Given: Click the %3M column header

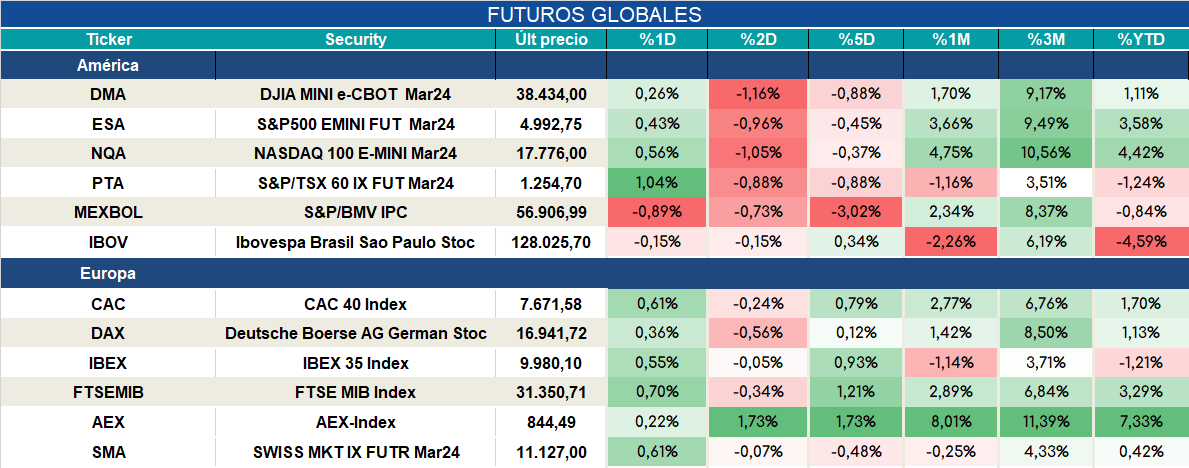Looking at the screenshot, I should [x=1046, y=39].
